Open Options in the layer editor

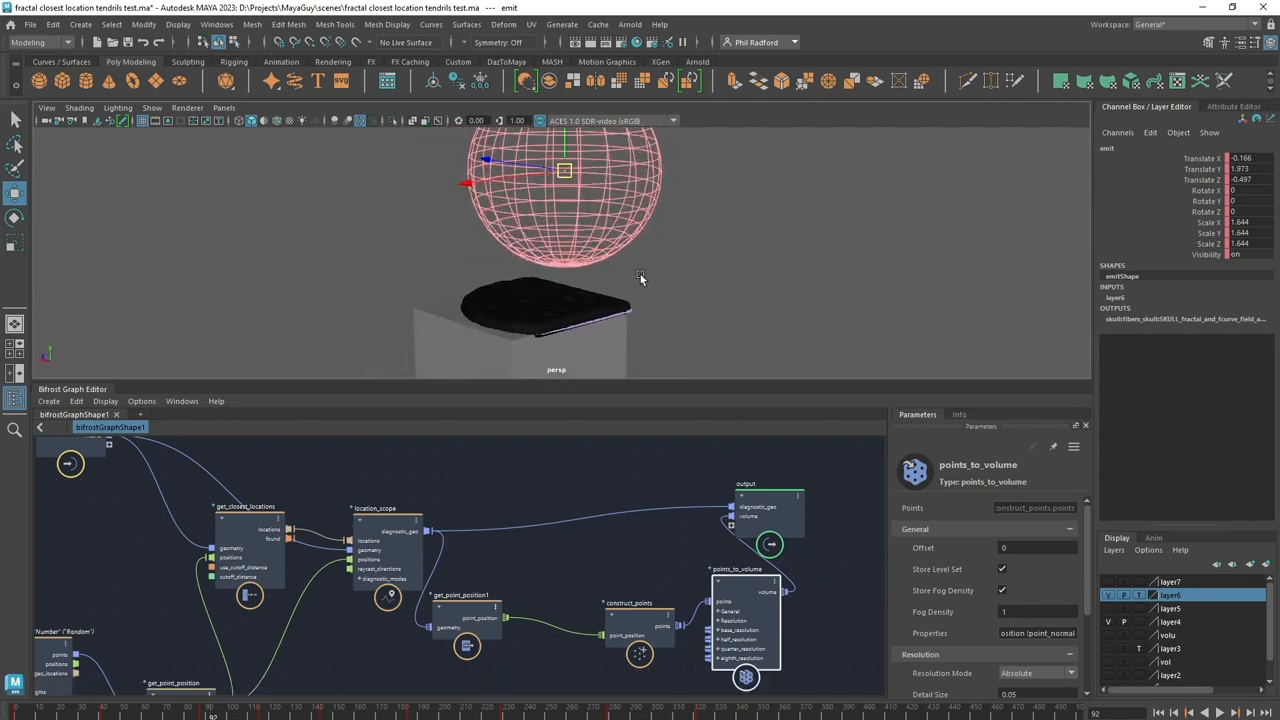[x=1147, y=550]
